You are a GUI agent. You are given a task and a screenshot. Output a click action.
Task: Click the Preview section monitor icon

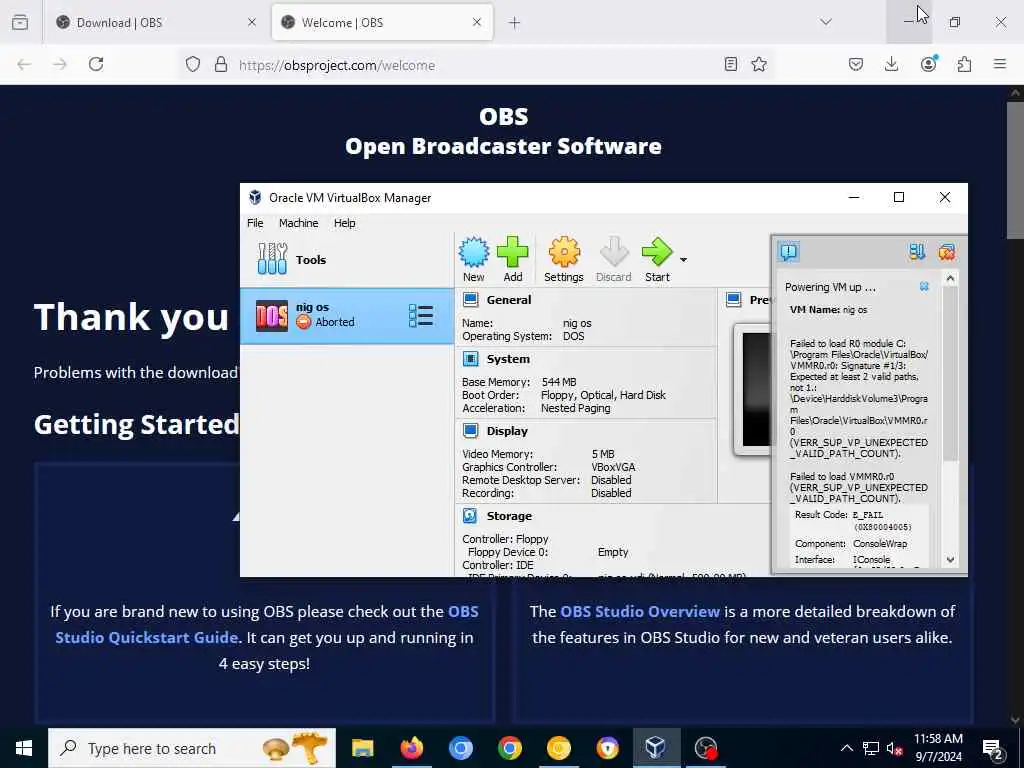(x=734, y=300)
